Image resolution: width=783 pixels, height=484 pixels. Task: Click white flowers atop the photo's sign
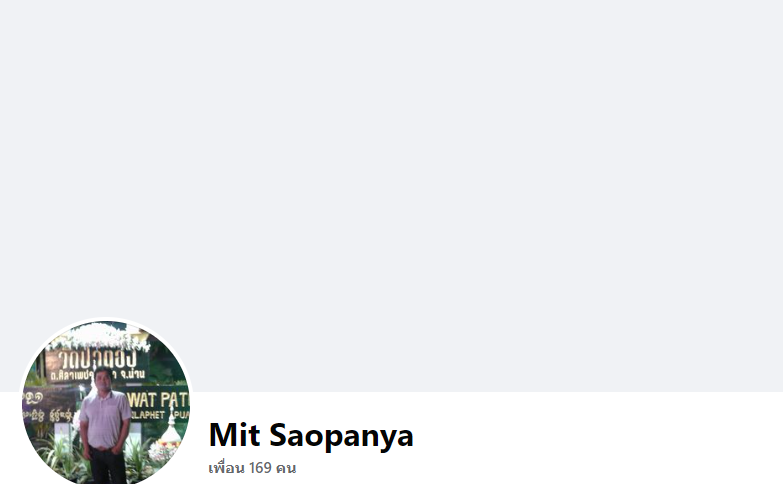[100, 336]
